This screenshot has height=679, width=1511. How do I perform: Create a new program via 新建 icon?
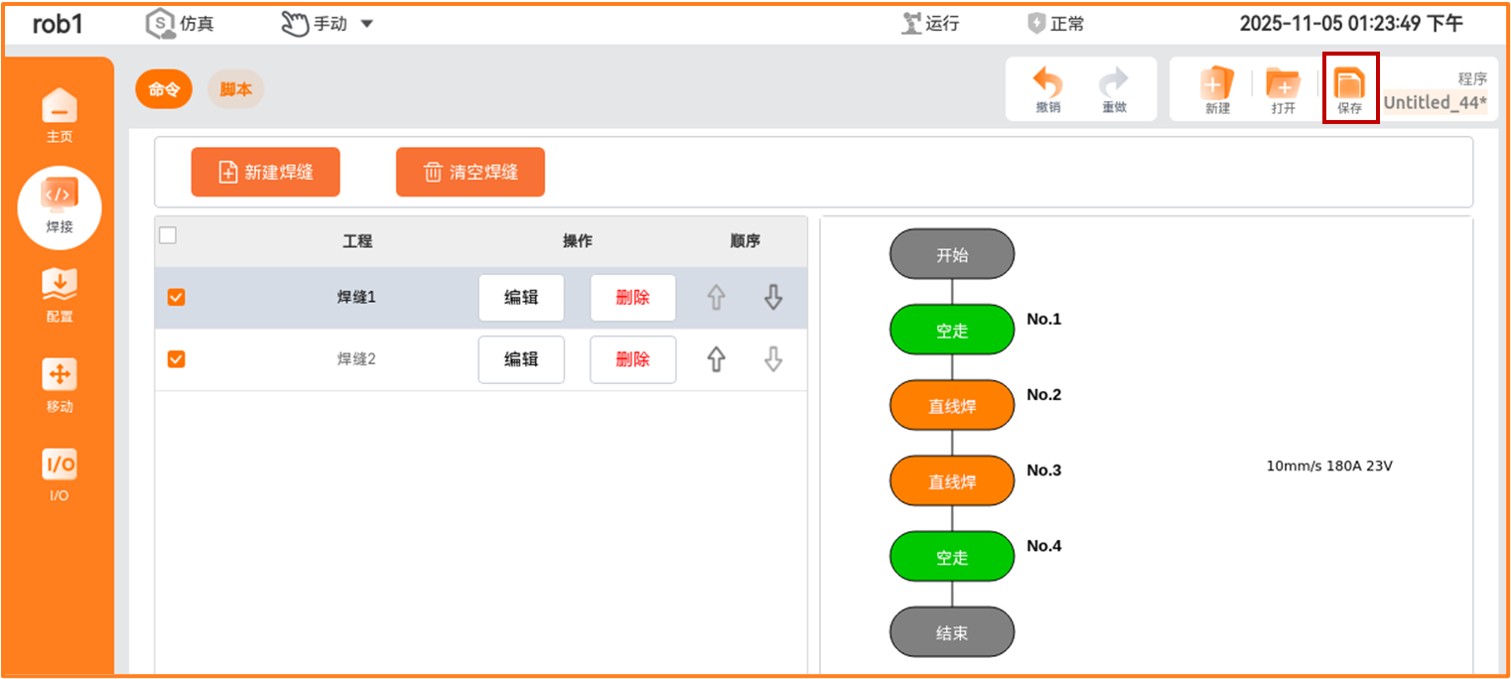pyautogui.click(x=1217, y=88)
